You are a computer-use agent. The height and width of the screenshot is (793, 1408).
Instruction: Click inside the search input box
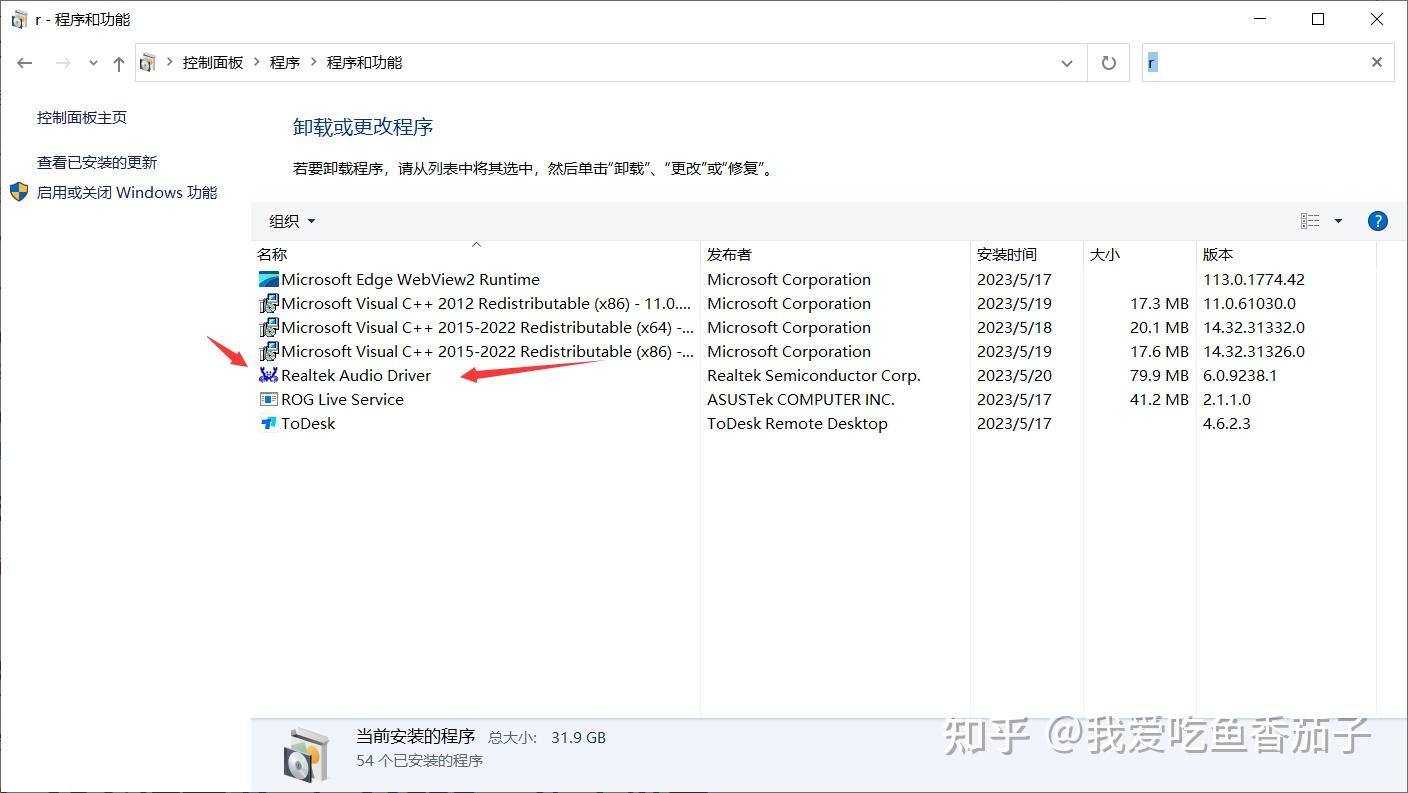coord(1250,62)
